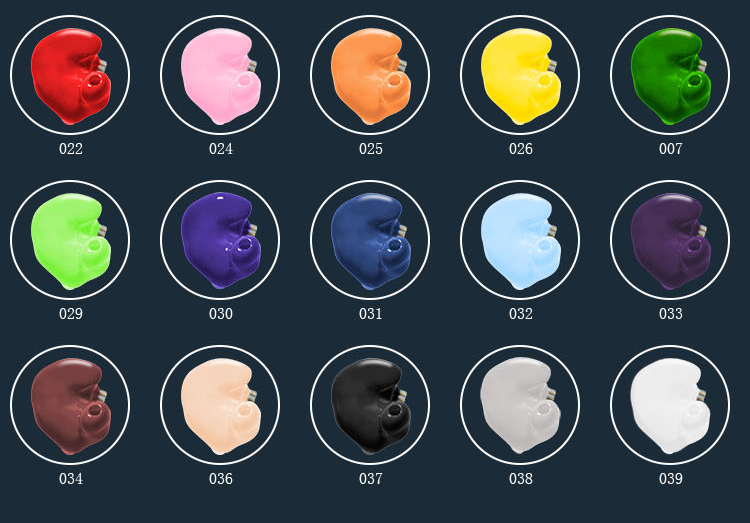
Task: Pick the black earpiece swatch 037
Action: point(370,405)
